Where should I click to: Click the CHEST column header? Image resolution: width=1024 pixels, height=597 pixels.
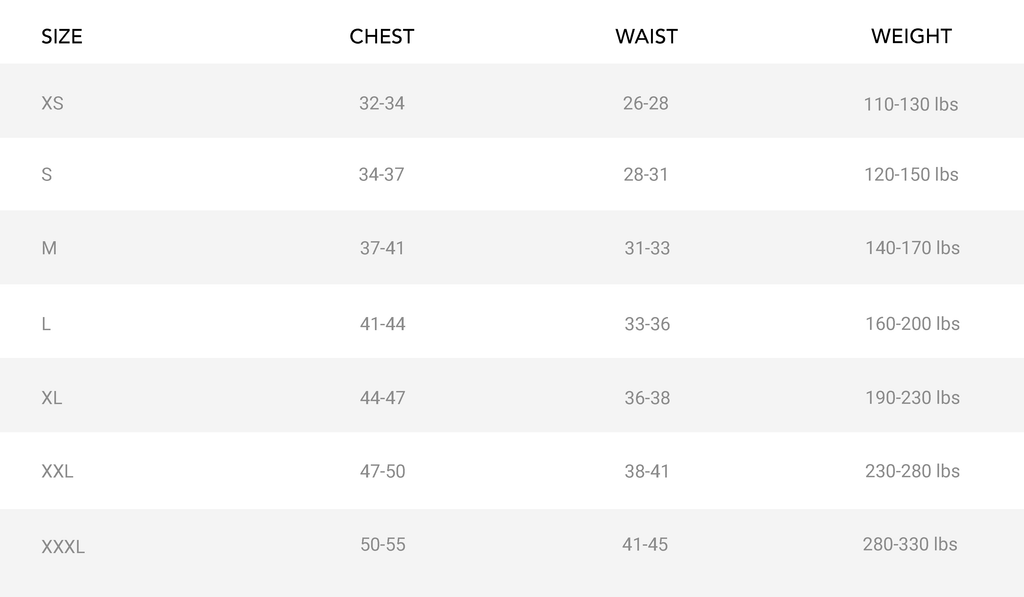pyautogui.click(x=382, y=37)
